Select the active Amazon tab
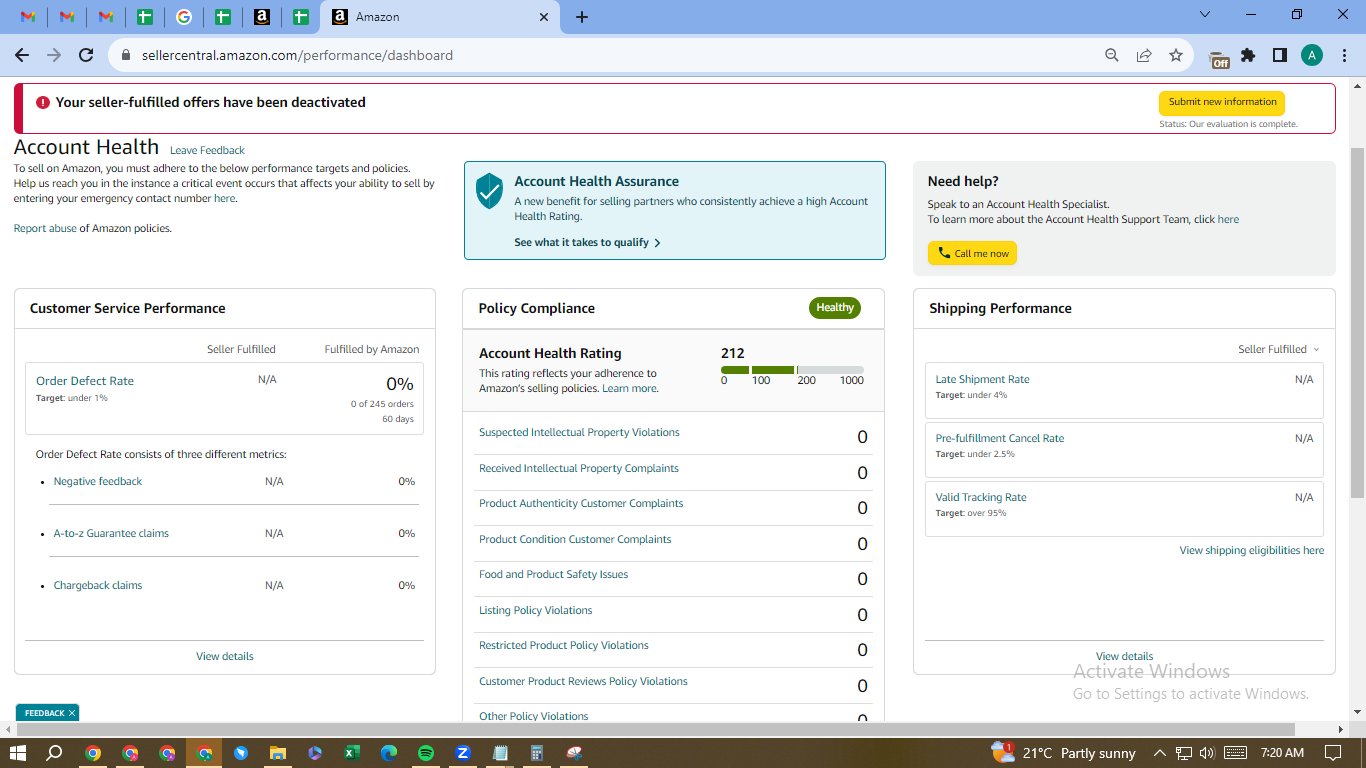This screenshot has width=1366, height=768. 440,17
